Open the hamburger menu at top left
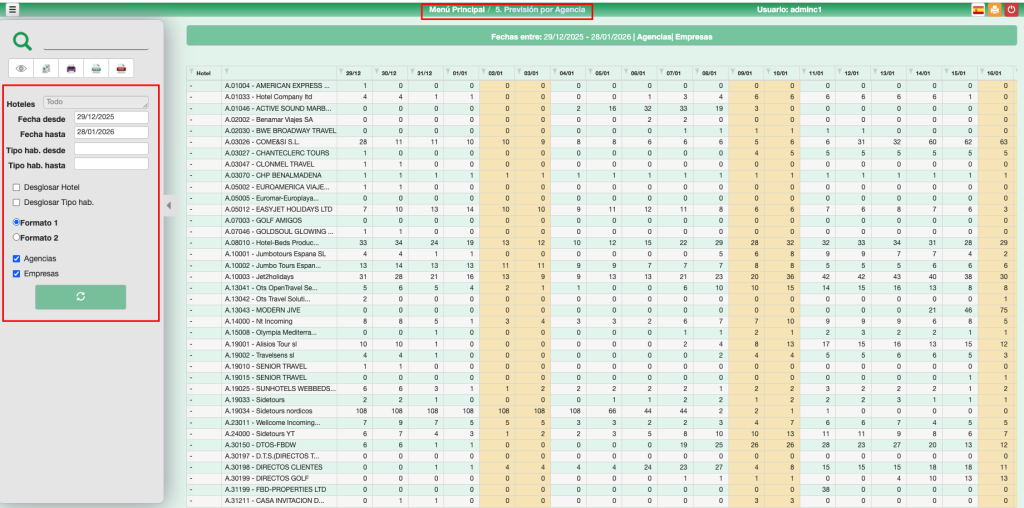Viewport: 1024px width, 508px height. [12, 10]
